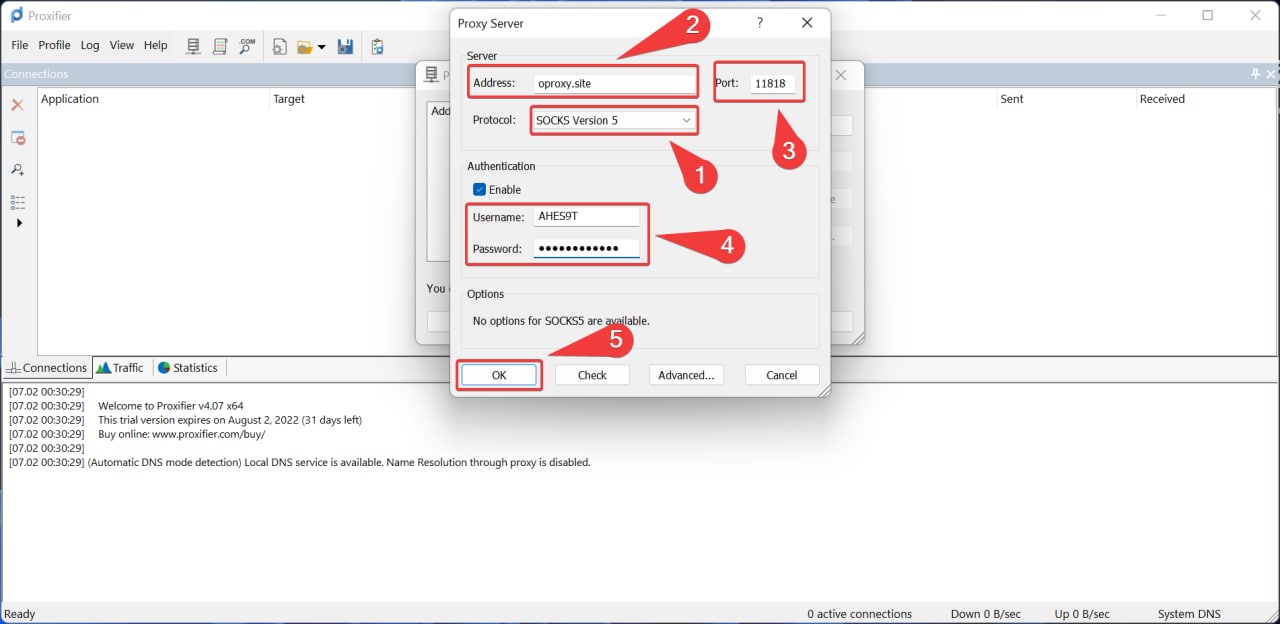Click 'This trial version expires' log line
The height and width of the screenshot is (624, 1280).
point(230,420)
